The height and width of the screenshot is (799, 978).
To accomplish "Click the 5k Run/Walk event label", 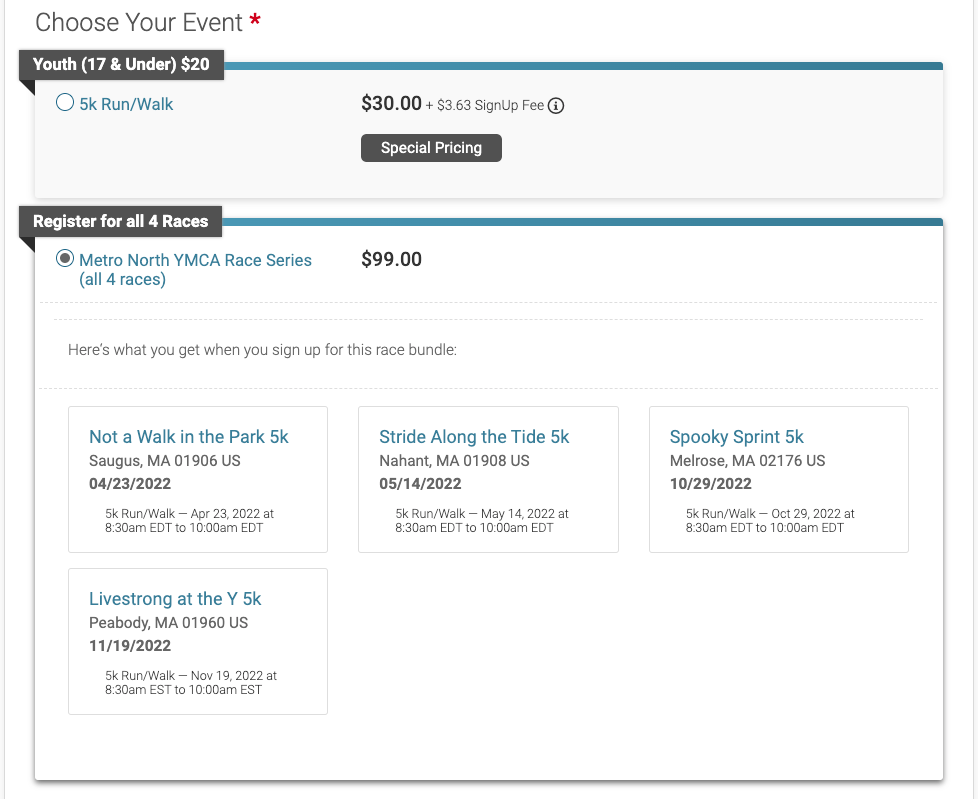I will [x=126, y=104].
